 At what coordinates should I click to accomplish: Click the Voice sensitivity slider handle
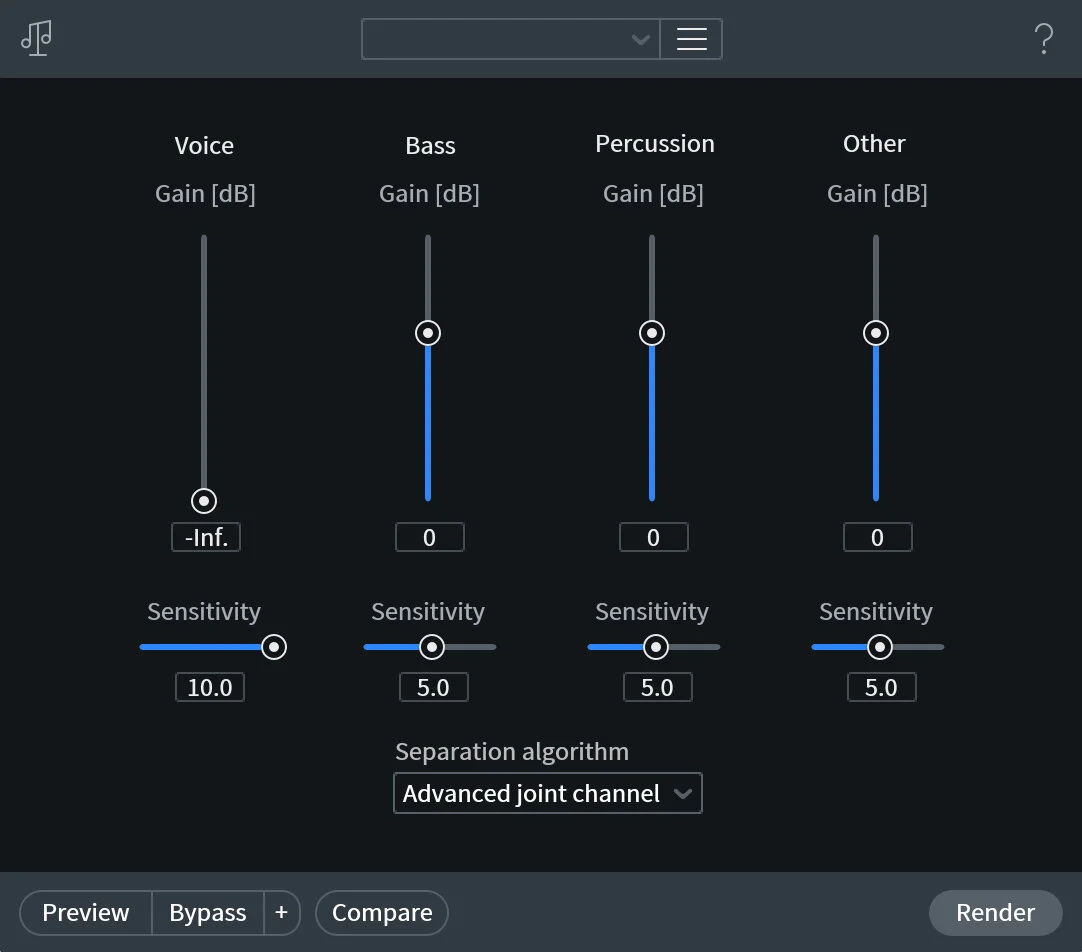(274, 647)
